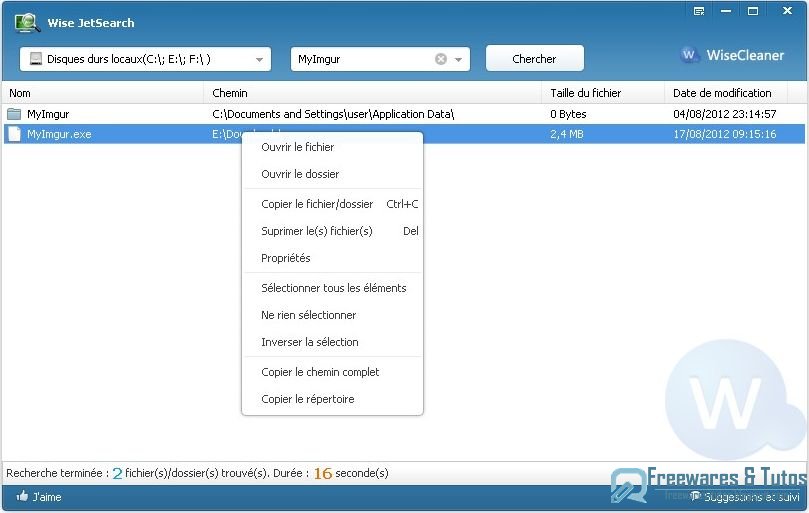Click the Wise JetSearch title text
This screenshot has height=513, width=809.
click(x=91, y=23)
